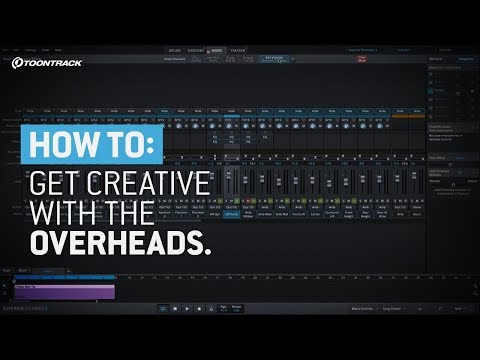Toggle the enabled blue bleed checkbox
The image size is (480, 360).
(x=430, y=91)
